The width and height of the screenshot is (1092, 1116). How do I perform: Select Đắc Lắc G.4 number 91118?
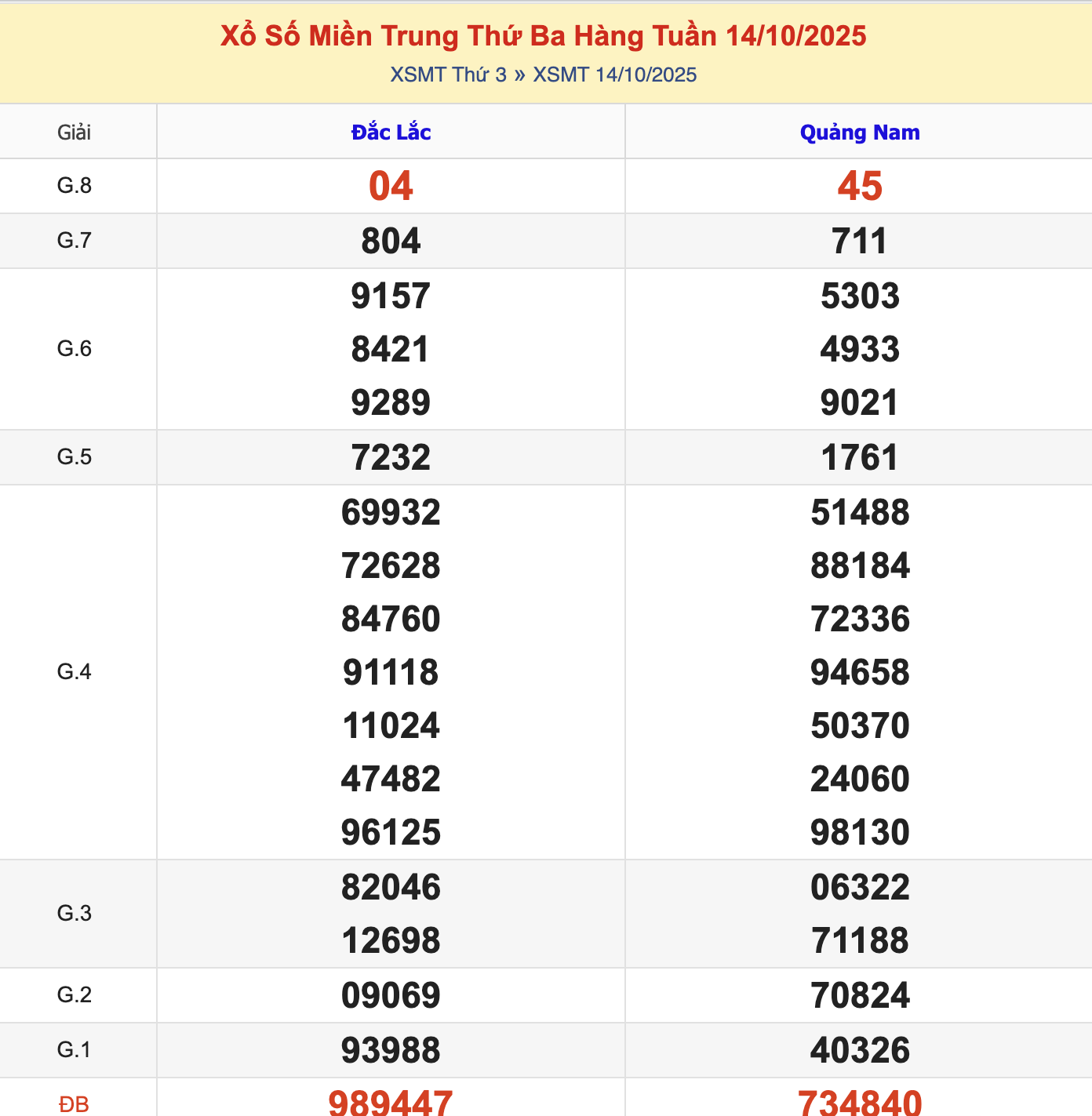pos(391,673)
